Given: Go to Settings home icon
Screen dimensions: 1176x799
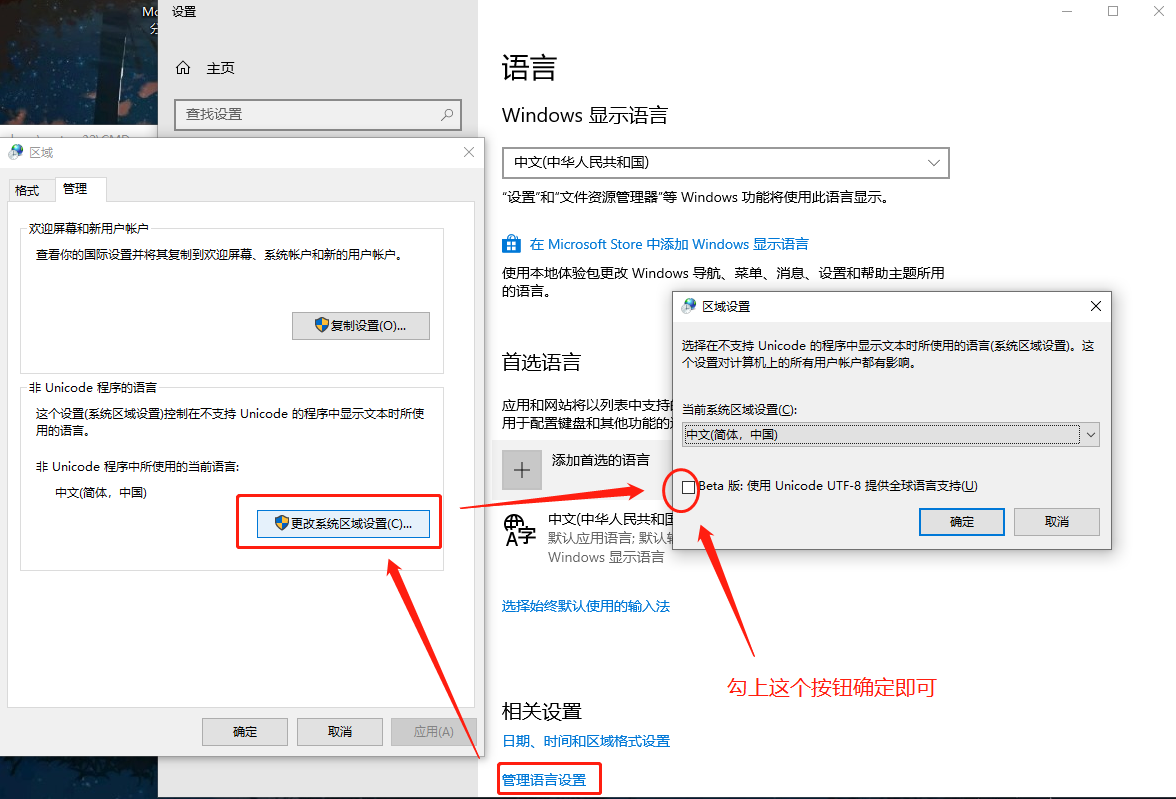Looking at the screenshot, I should [183, 68].
